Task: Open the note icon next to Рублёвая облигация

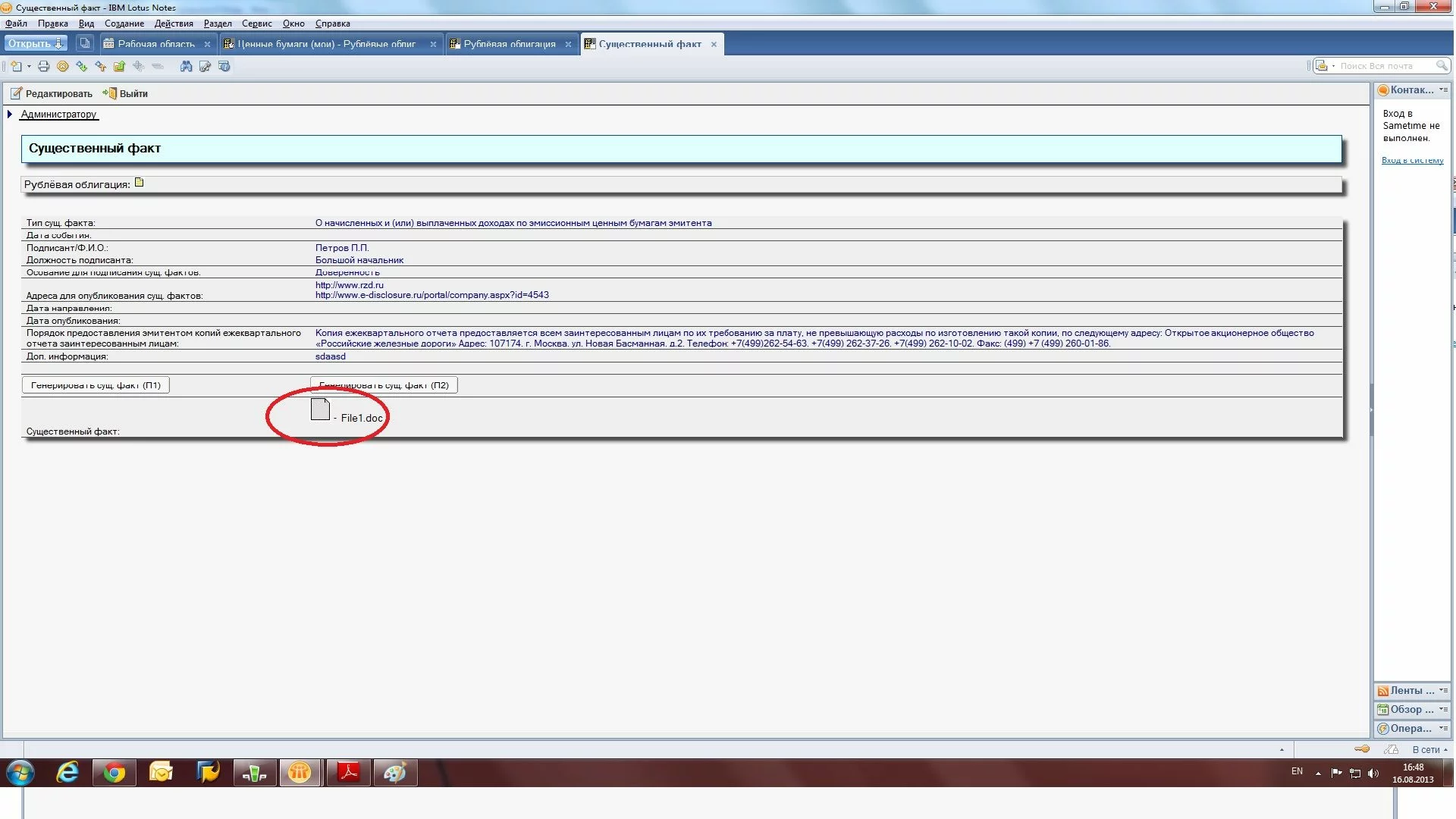Action: [140, 183]
